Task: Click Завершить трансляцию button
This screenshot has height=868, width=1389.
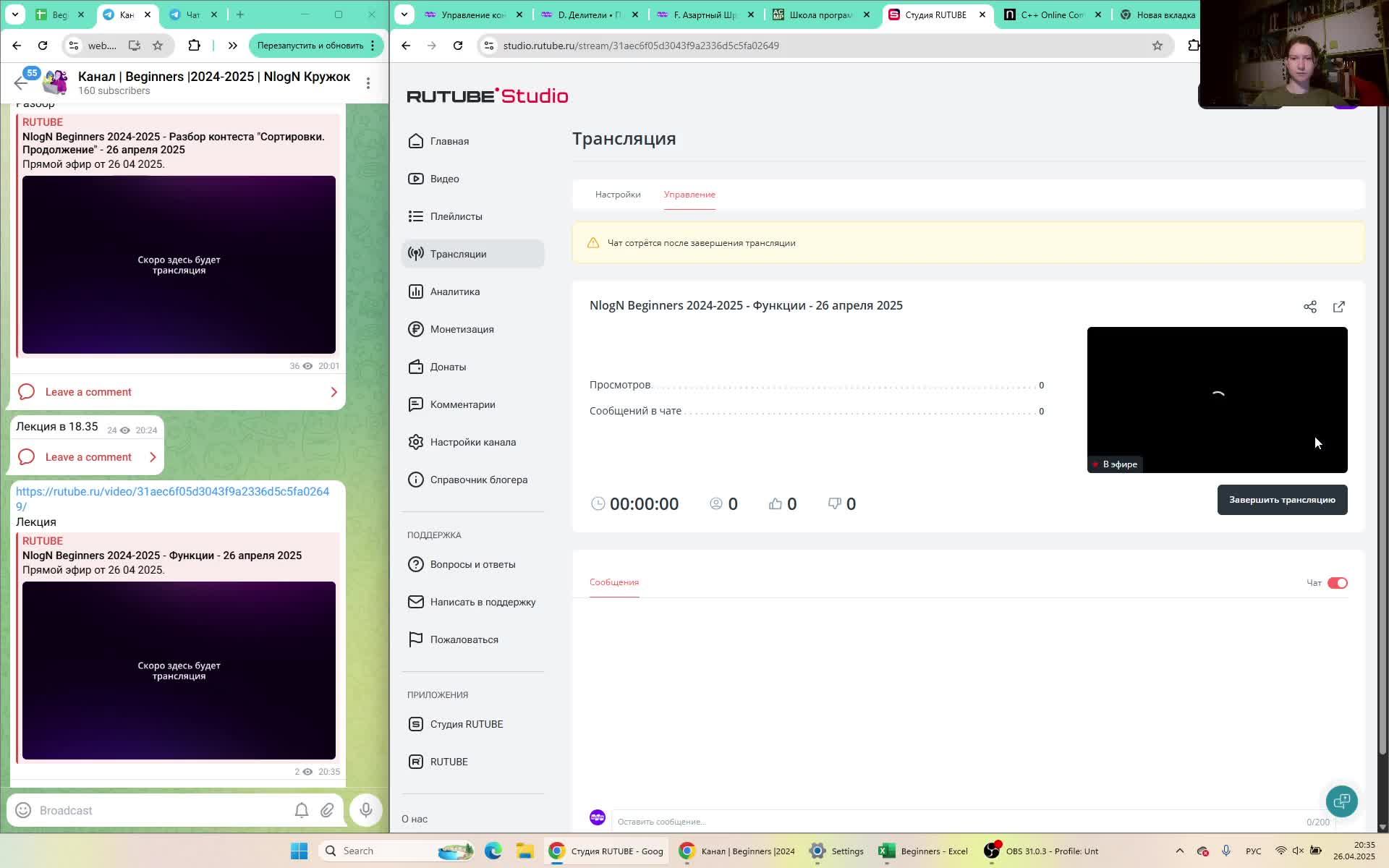Action: click(x=1281, y=500)
